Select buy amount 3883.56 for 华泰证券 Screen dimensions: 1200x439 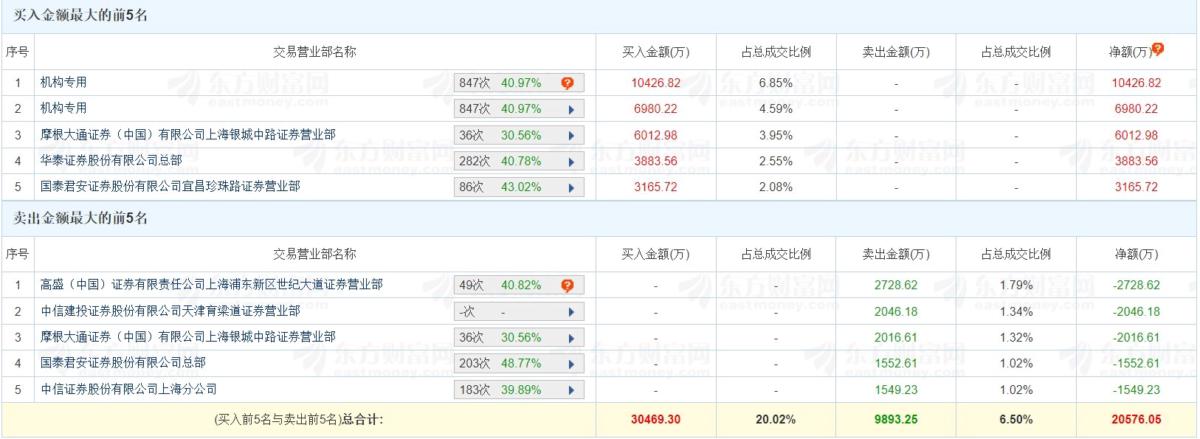pyautogui.click(x=656, y=160)
